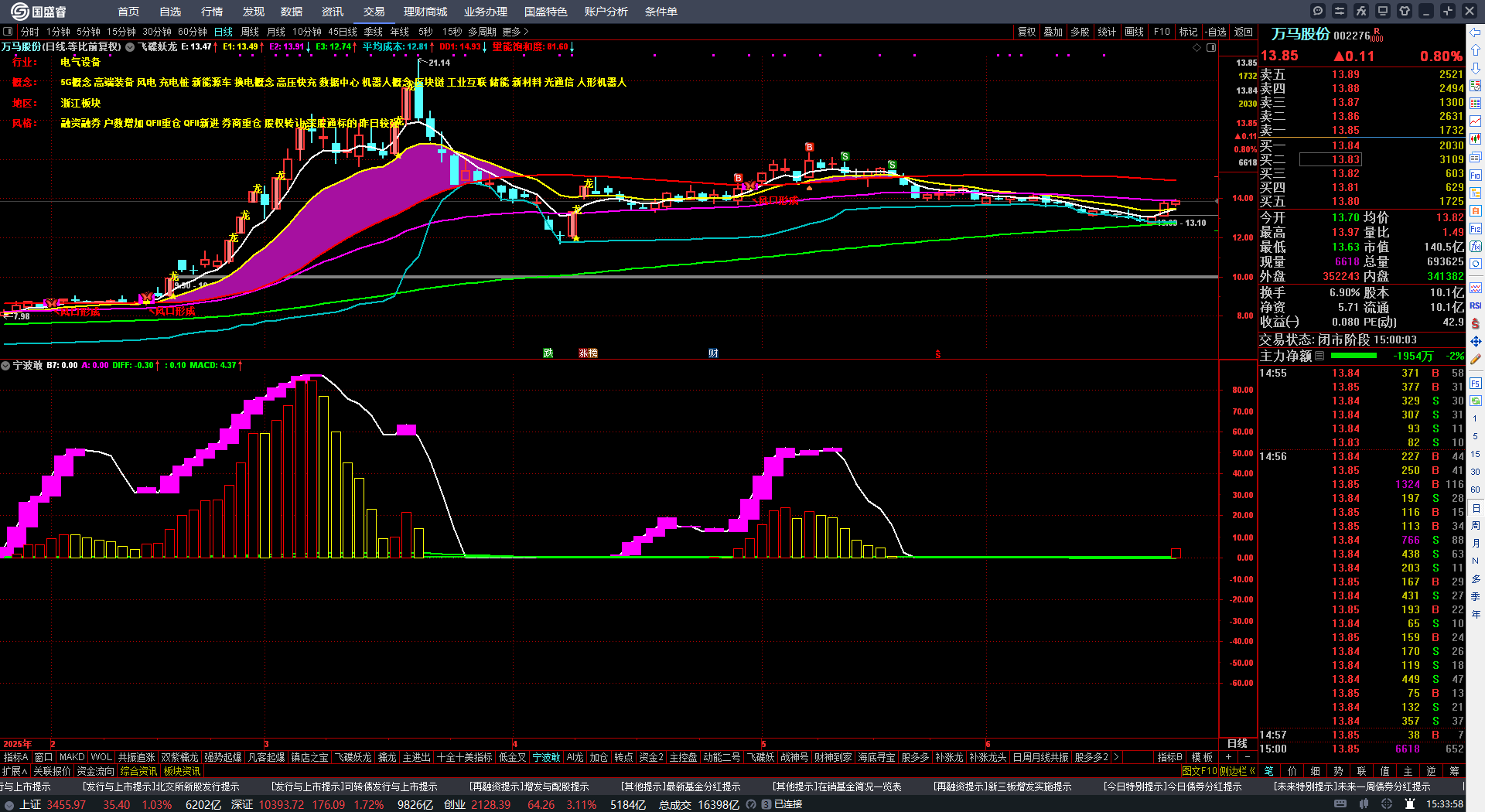Collapse sidebar via 侧边栏《
The width and height of the screenshot is (1485, 812).
pos(1238,771)
